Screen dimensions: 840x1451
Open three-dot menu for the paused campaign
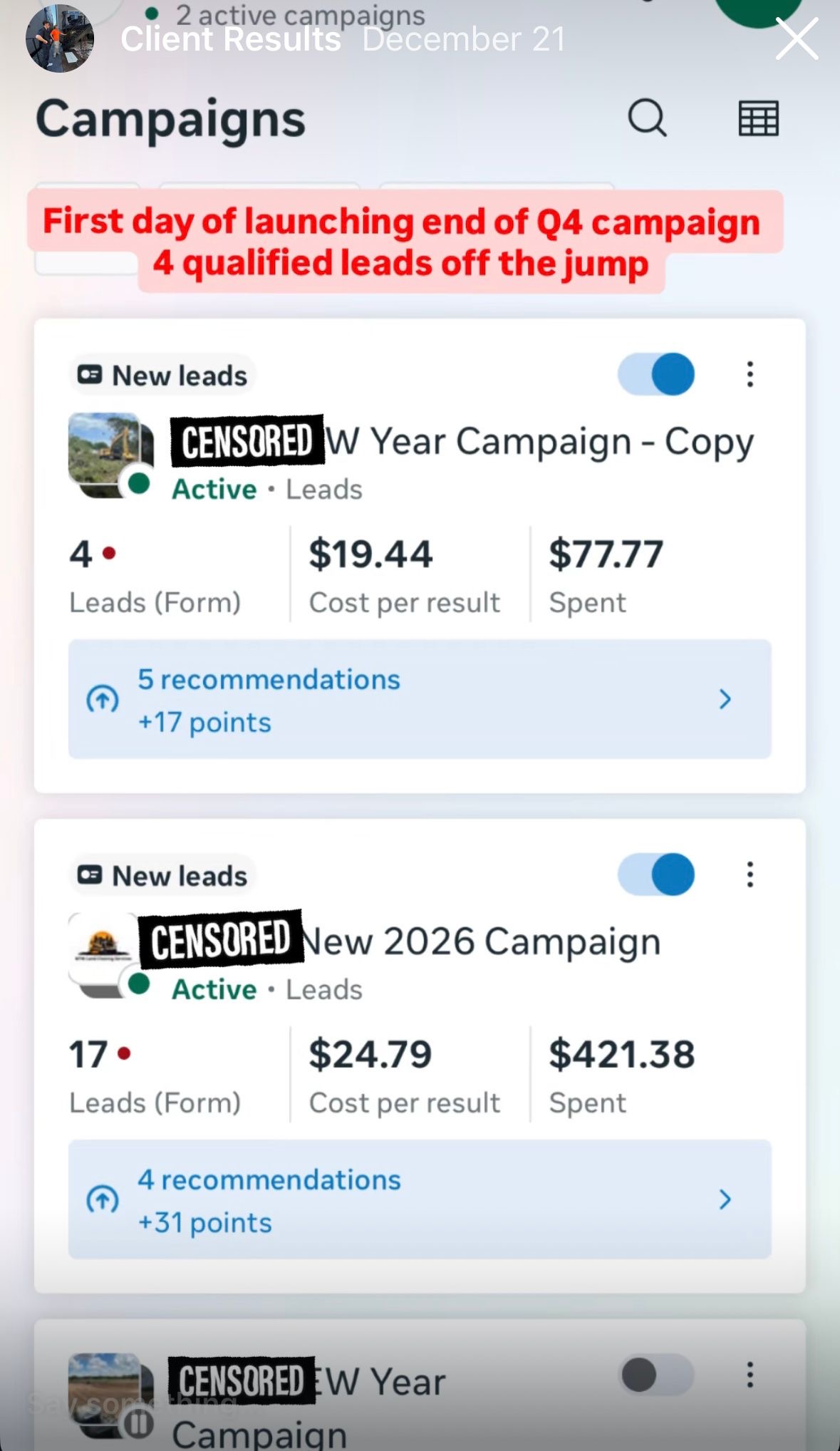tap(750, 1375)
